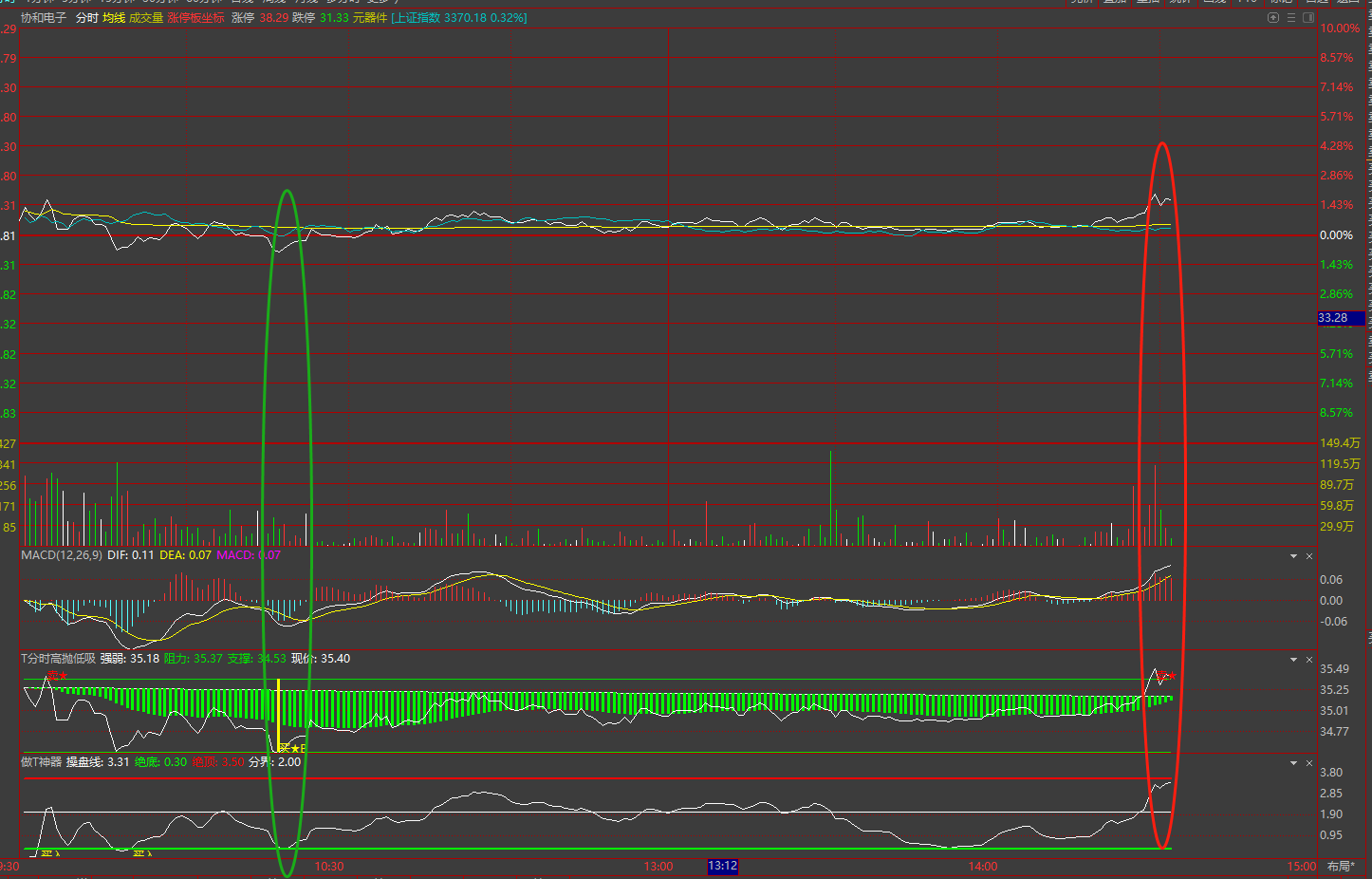Select the 均线 option
The image size is (1372, 879).
[114, 18]
